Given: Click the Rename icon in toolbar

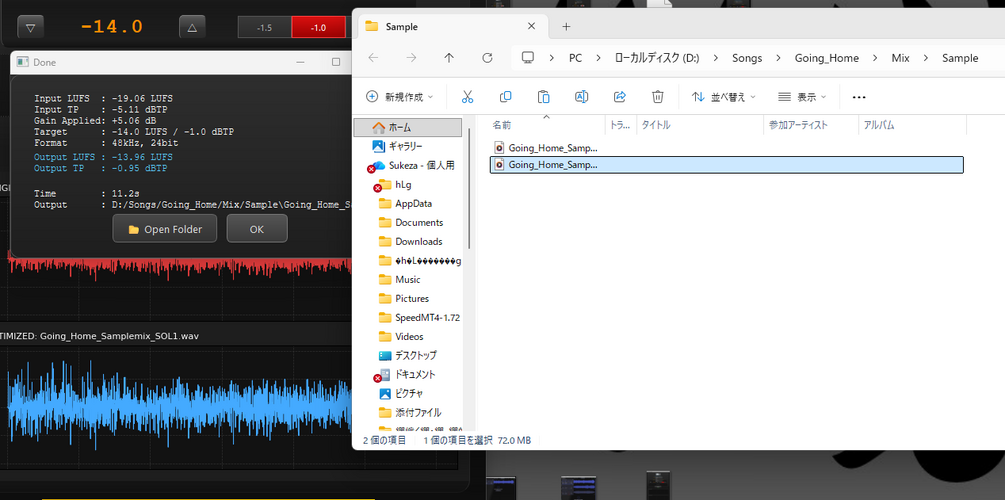Looking at the screenshot, I should 581,97.
